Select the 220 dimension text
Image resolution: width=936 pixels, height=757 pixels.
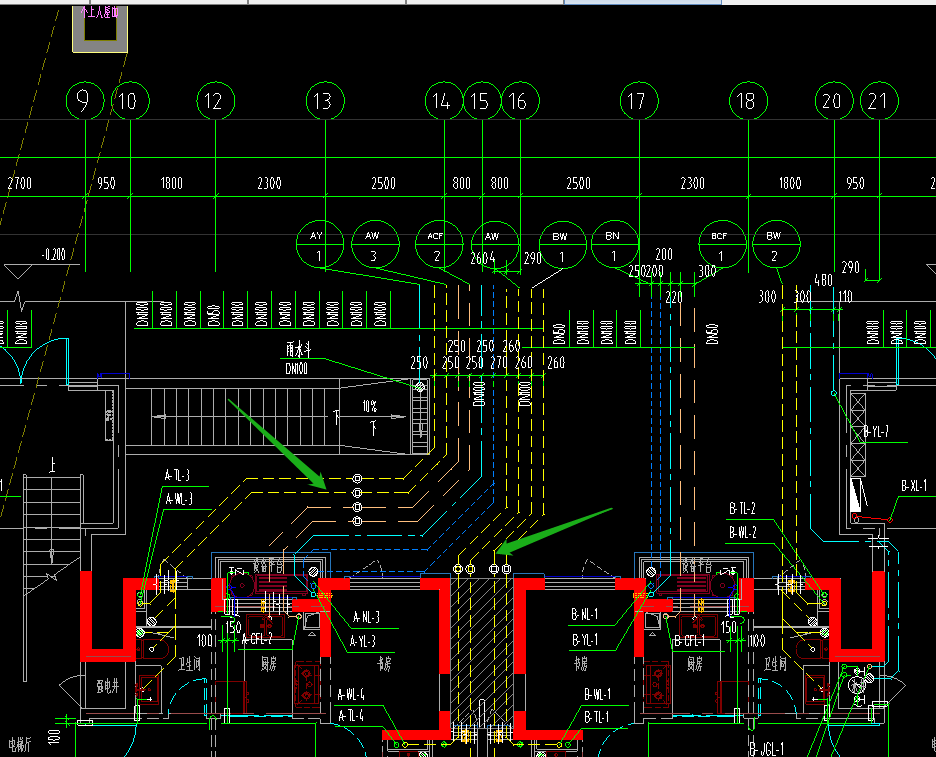pos(674,297)
